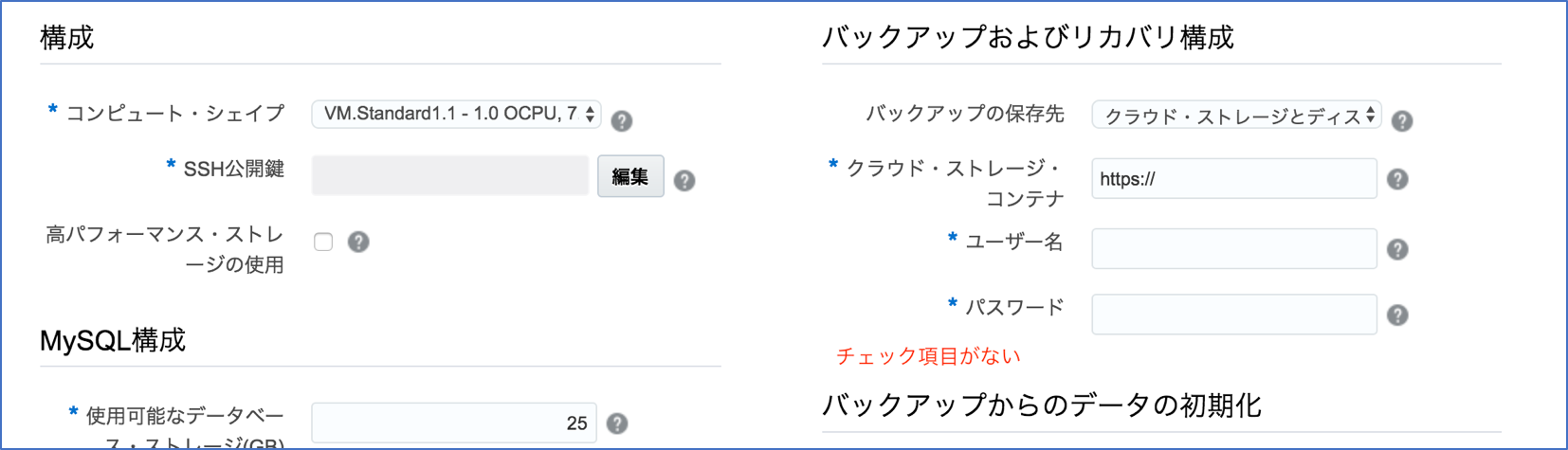Click help icon next to 編集 button
The height and width of the screenshot is (450, 1568).
(684, 180)
